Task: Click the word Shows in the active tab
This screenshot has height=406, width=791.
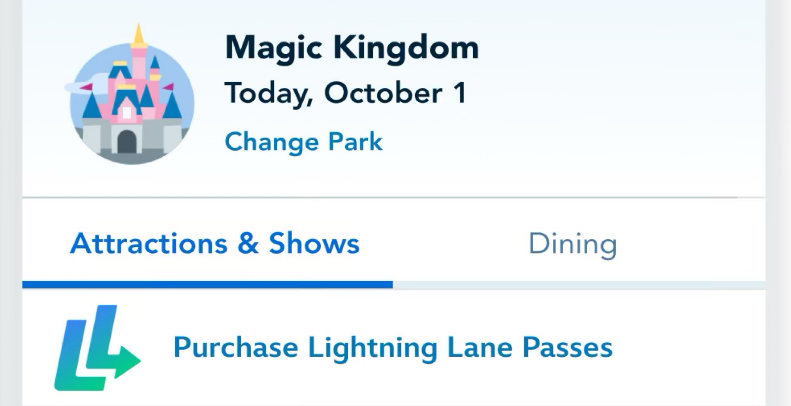Action: tap(314, 244)
